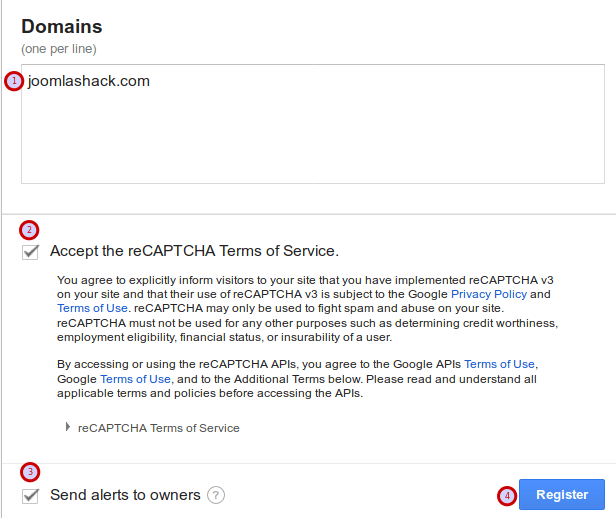
Task: Click inside the Domains text area
Action: click(313, 124)
